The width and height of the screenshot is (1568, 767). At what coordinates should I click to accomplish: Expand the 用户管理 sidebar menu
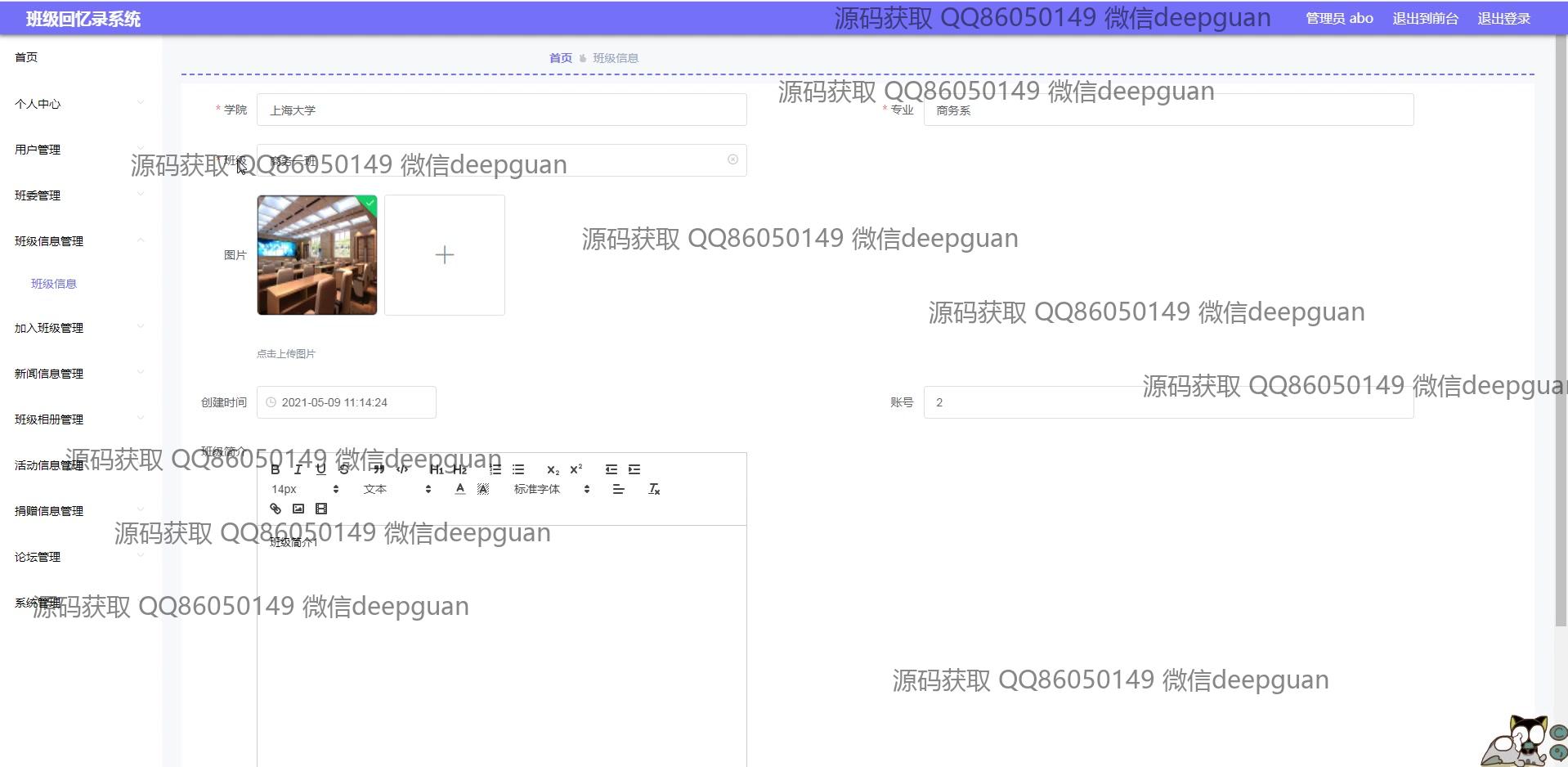tap(38, 150)
